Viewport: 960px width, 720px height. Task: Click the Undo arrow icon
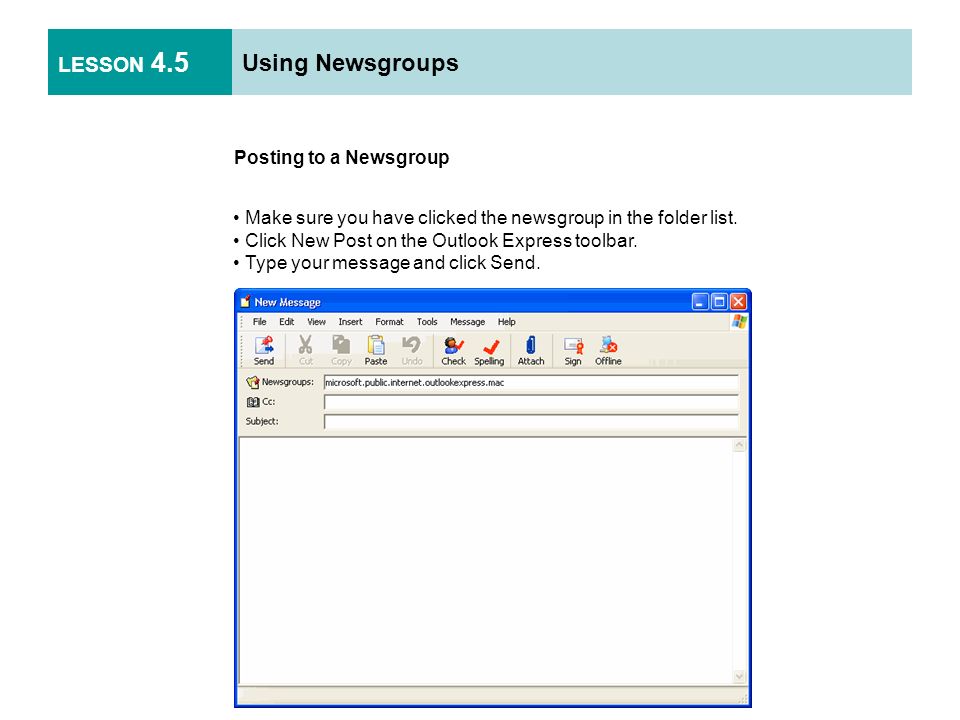coord(411,350)
